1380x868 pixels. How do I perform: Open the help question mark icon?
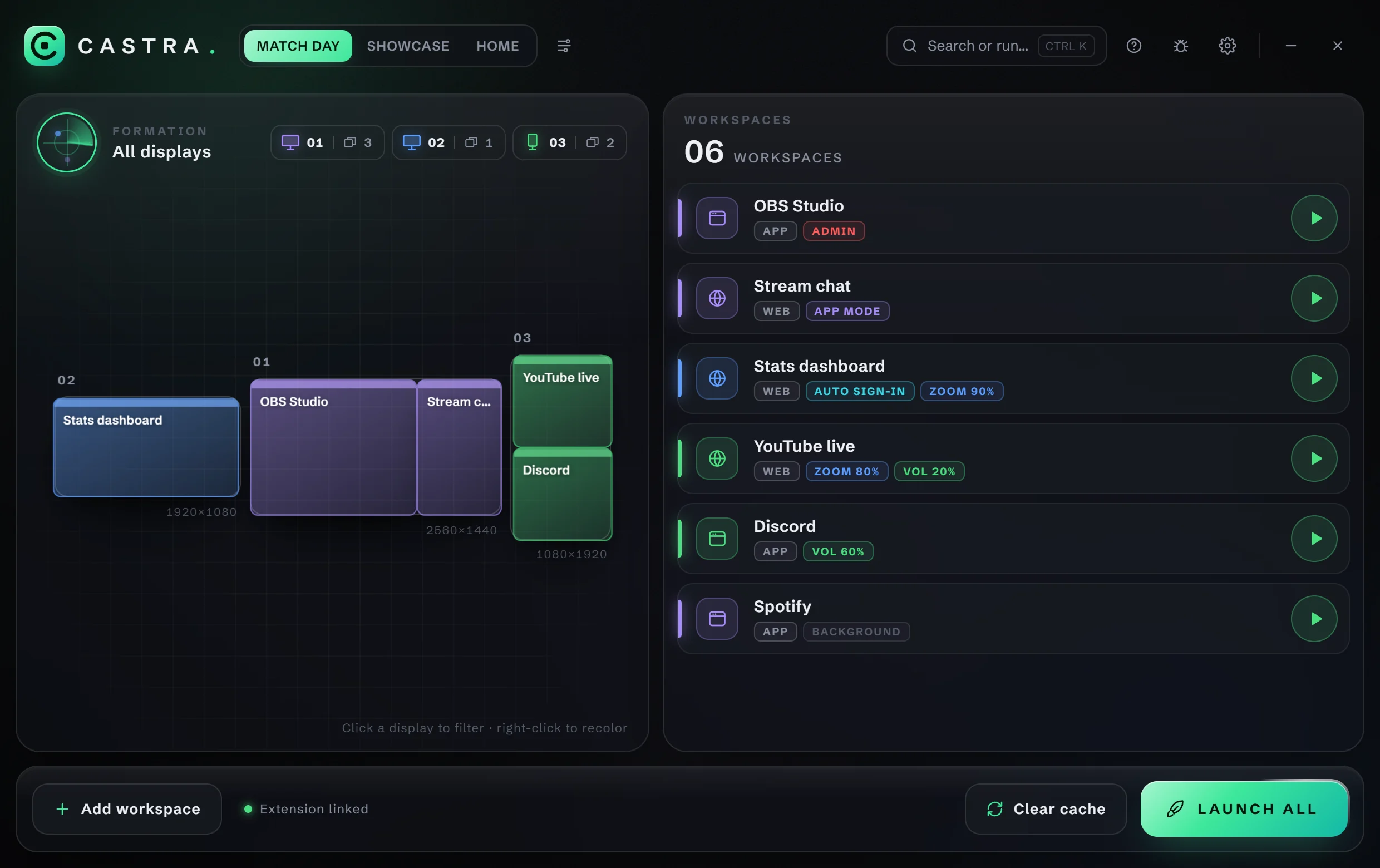click(1133, 45)
